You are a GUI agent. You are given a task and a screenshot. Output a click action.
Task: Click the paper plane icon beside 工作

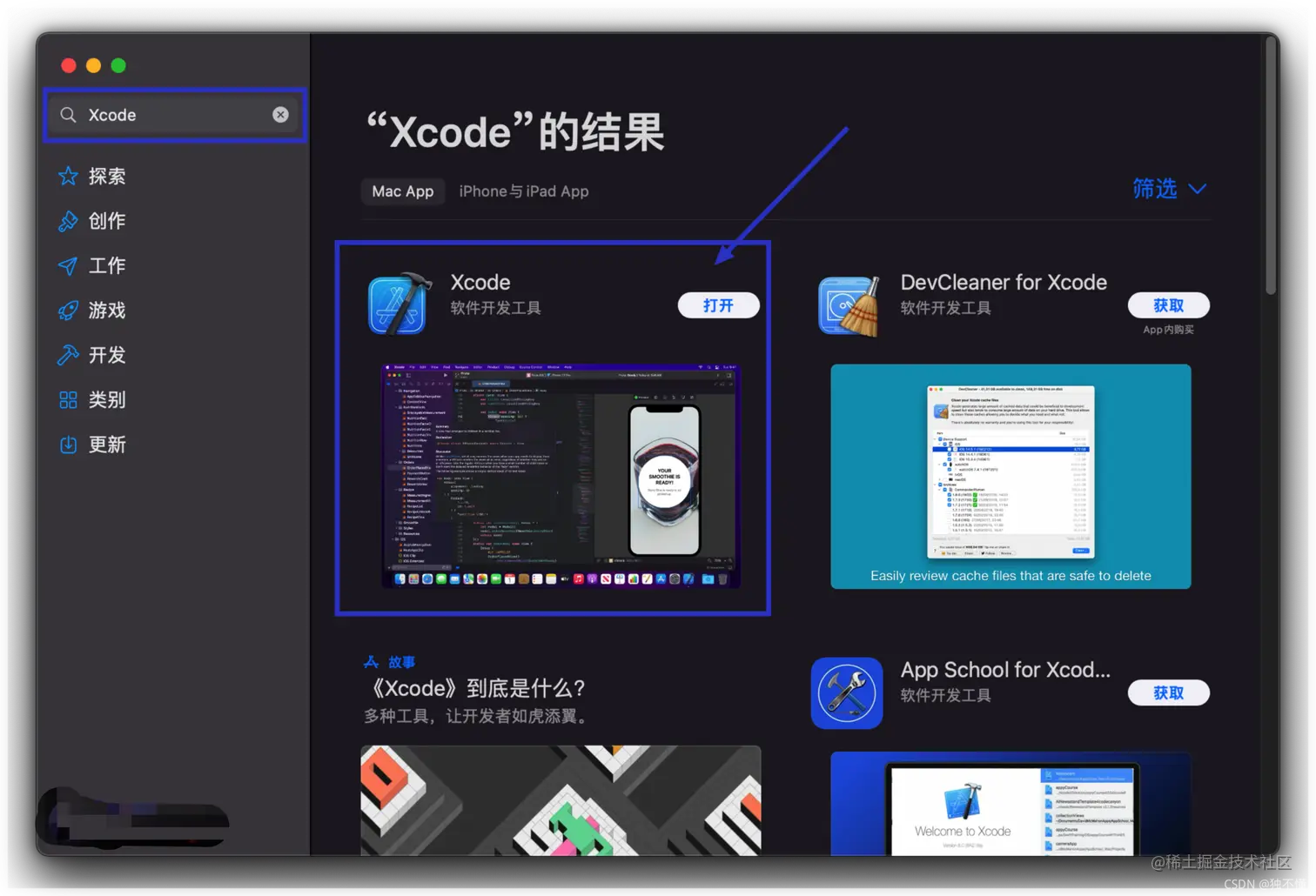68,266
